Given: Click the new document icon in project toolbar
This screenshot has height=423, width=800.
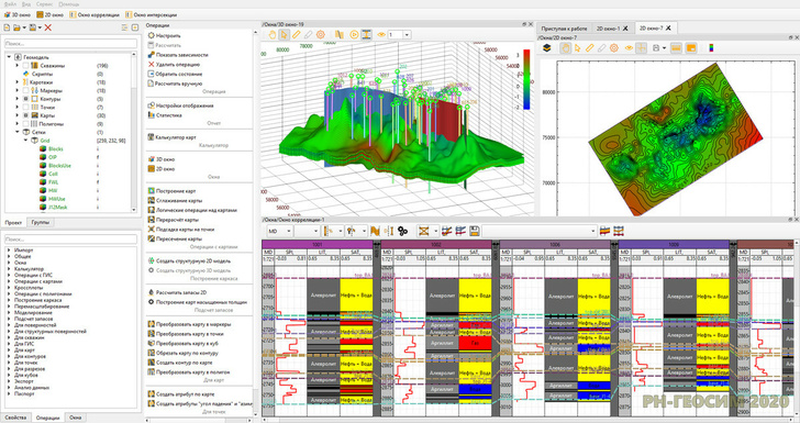Looking at the screenshot, I should click(9, 28).
